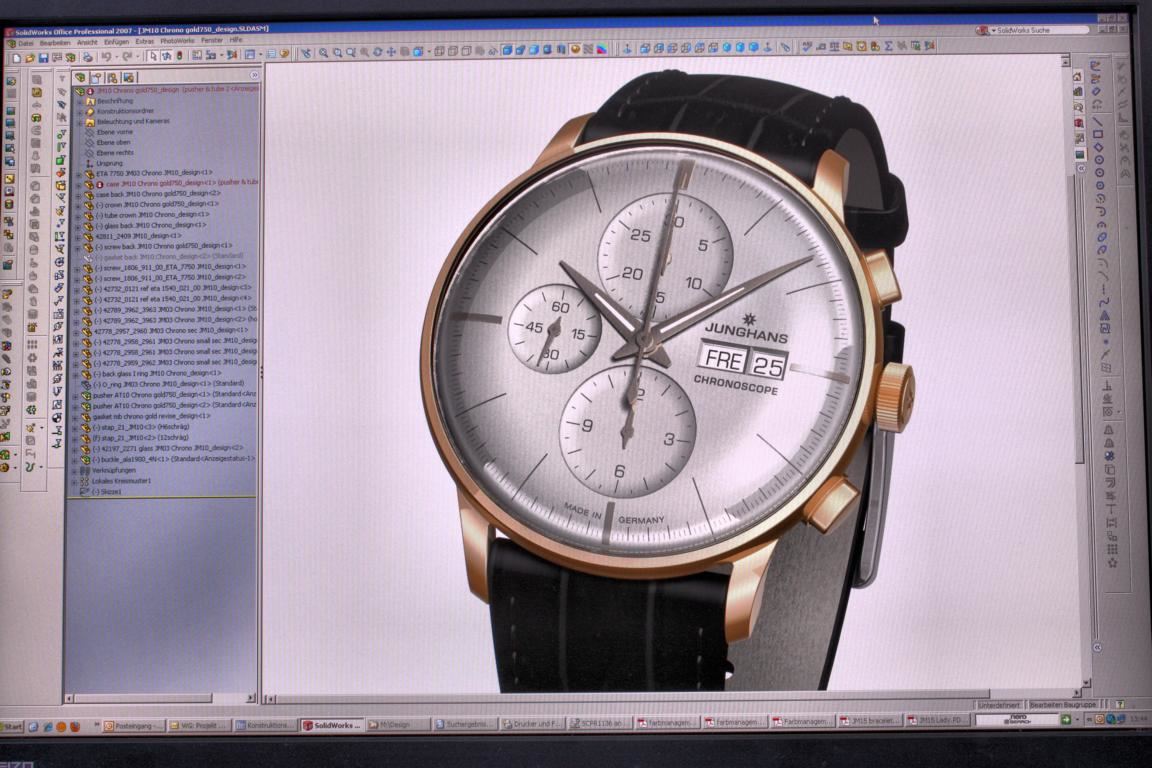Switch to the Posteingang taskbar button

(x=134, y=725)
